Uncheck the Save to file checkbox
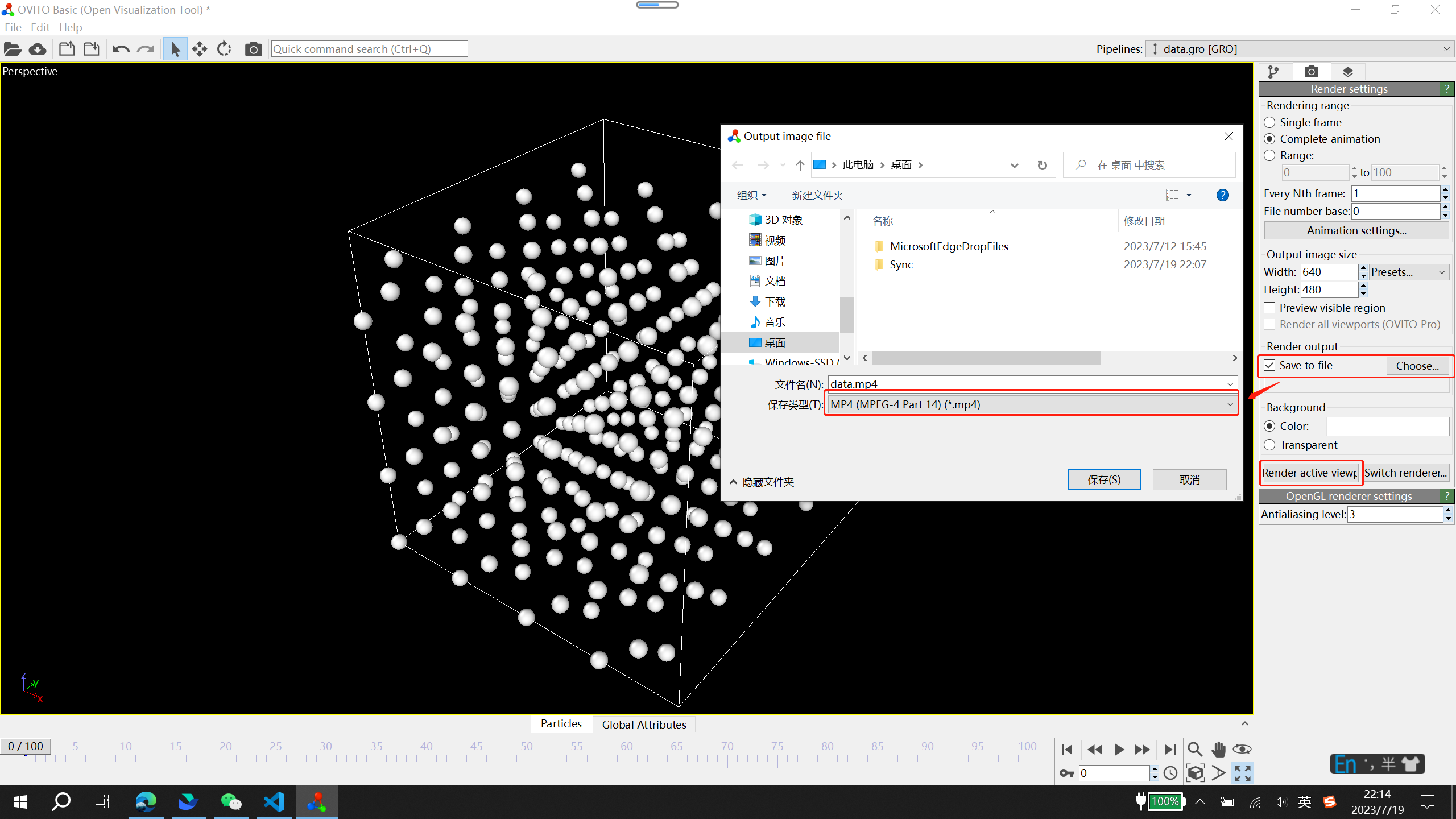The image size is (1456, 819). [x=1270, y=365]
